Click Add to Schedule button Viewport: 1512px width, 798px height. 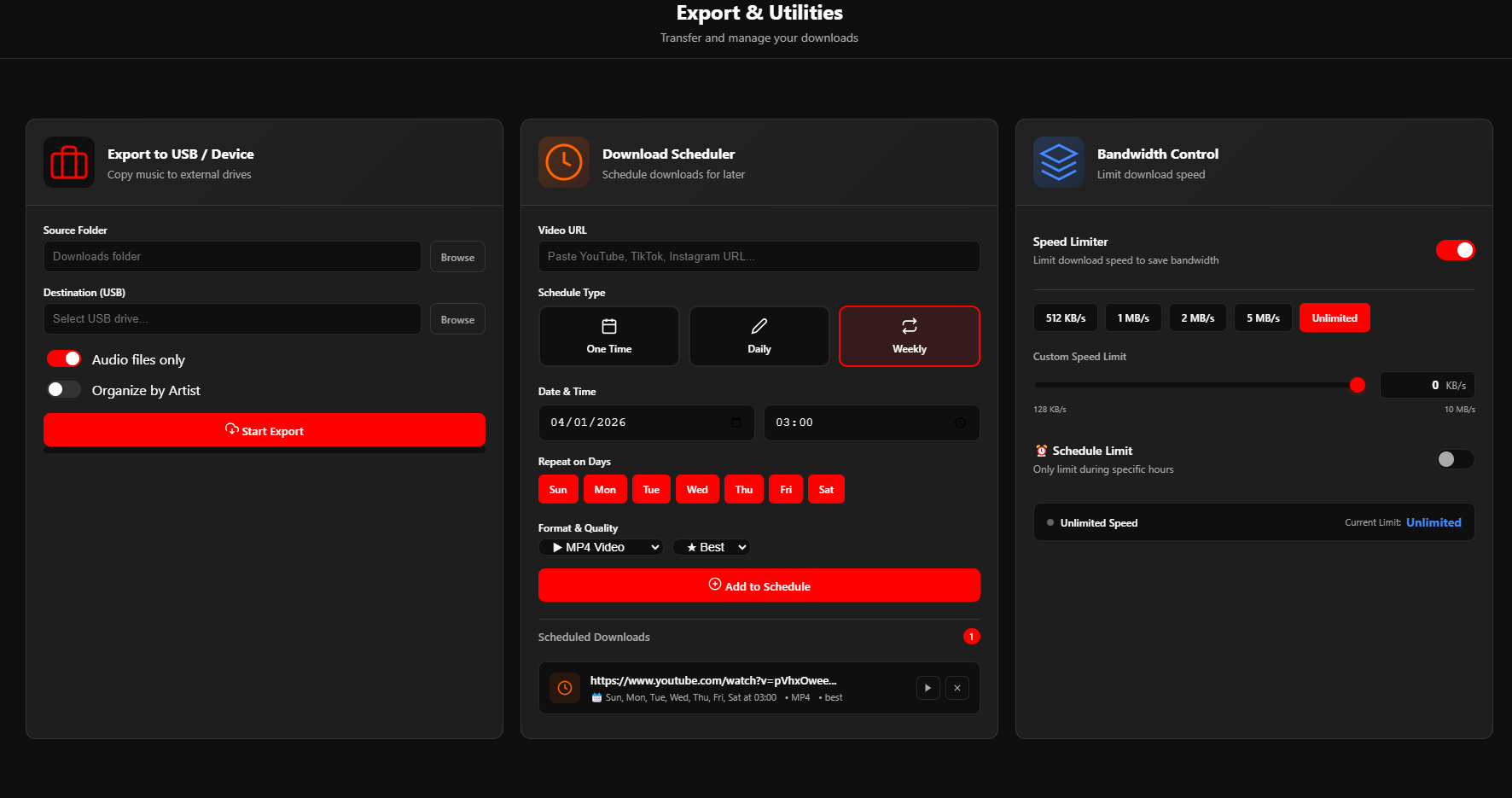759,585
